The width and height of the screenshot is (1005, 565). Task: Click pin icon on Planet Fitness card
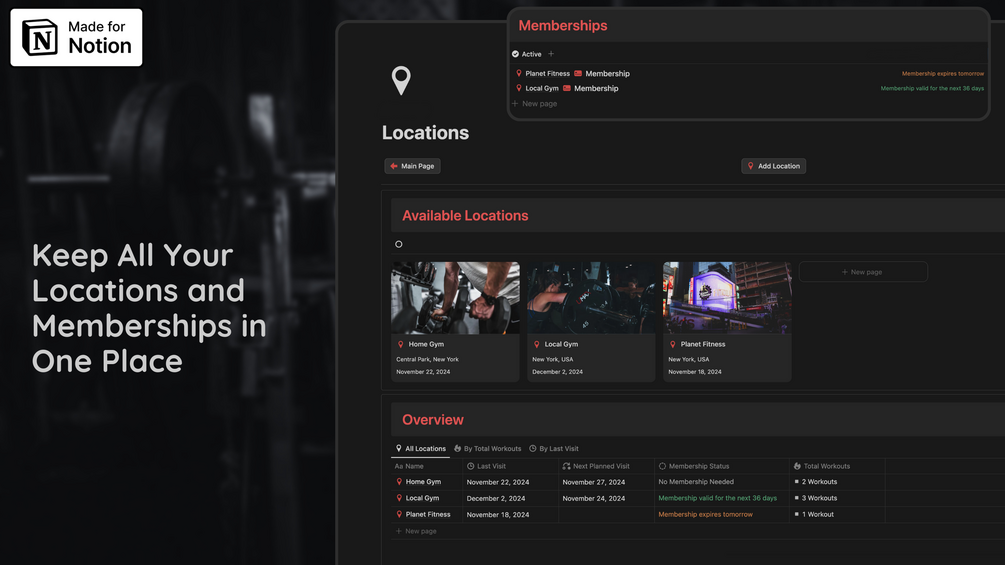tap(672, 344)
